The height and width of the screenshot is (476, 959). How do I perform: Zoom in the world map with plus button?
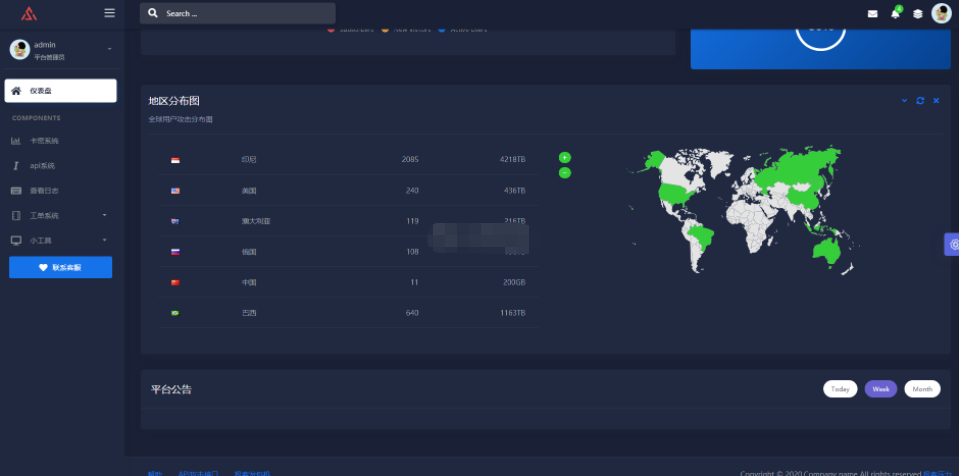pos(565,157)
